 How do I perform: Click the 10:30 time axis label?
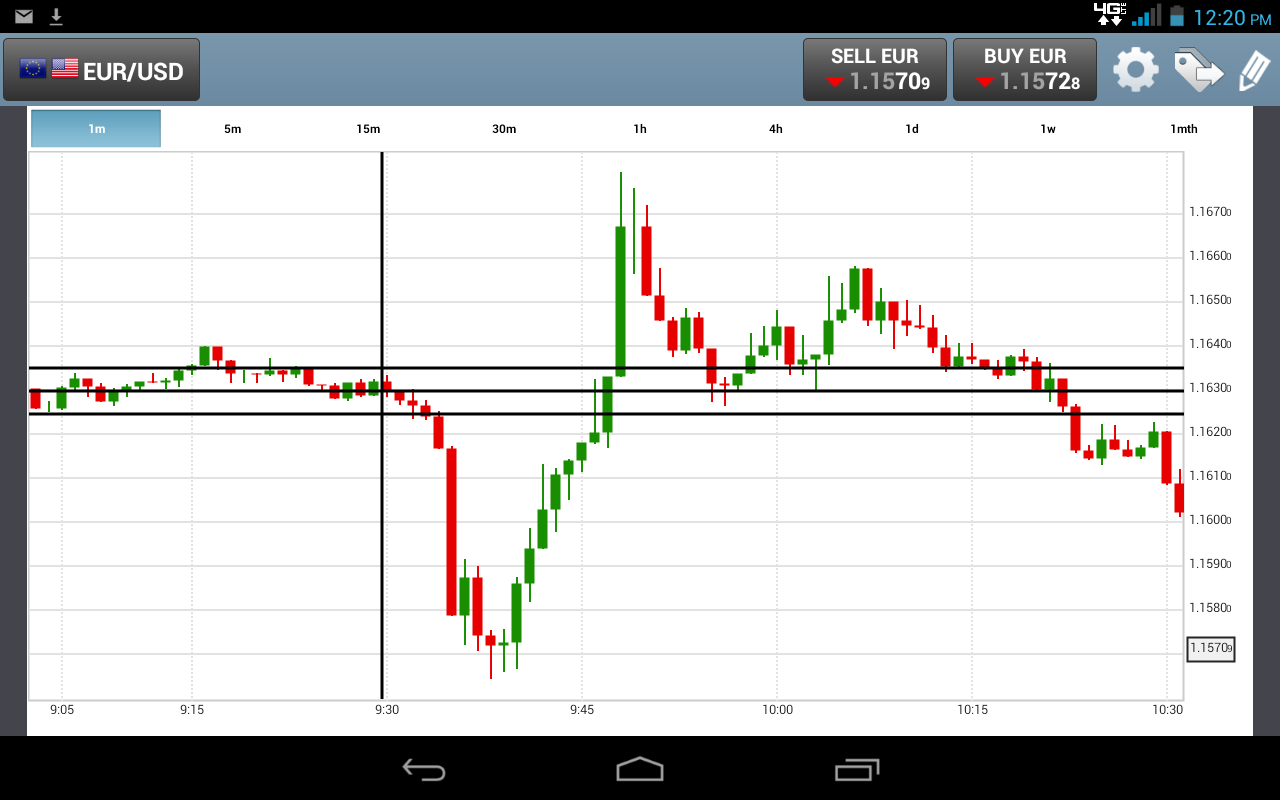(x=1167, y=710)
